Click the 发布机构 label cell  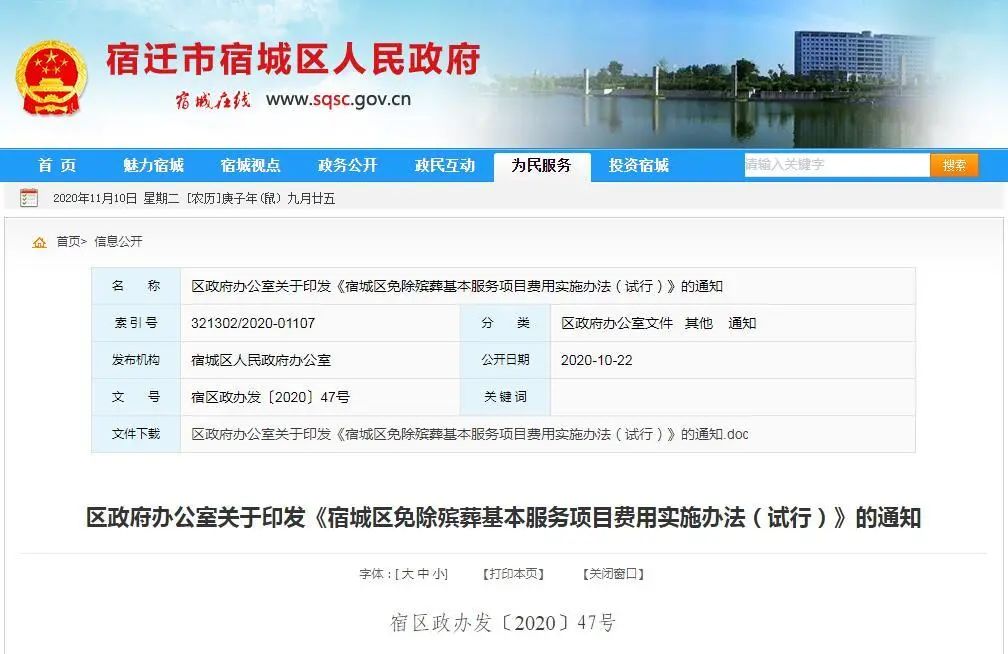(x=136, y=360)
